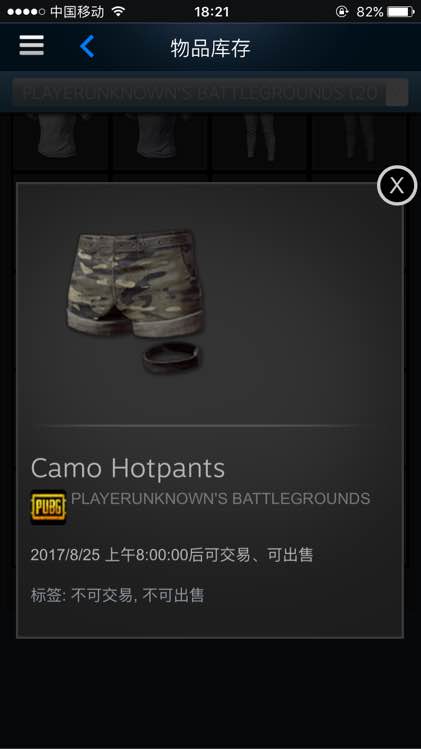Tap the rotation lock status icon
The image size is (421, 750).
pos(342,11)
